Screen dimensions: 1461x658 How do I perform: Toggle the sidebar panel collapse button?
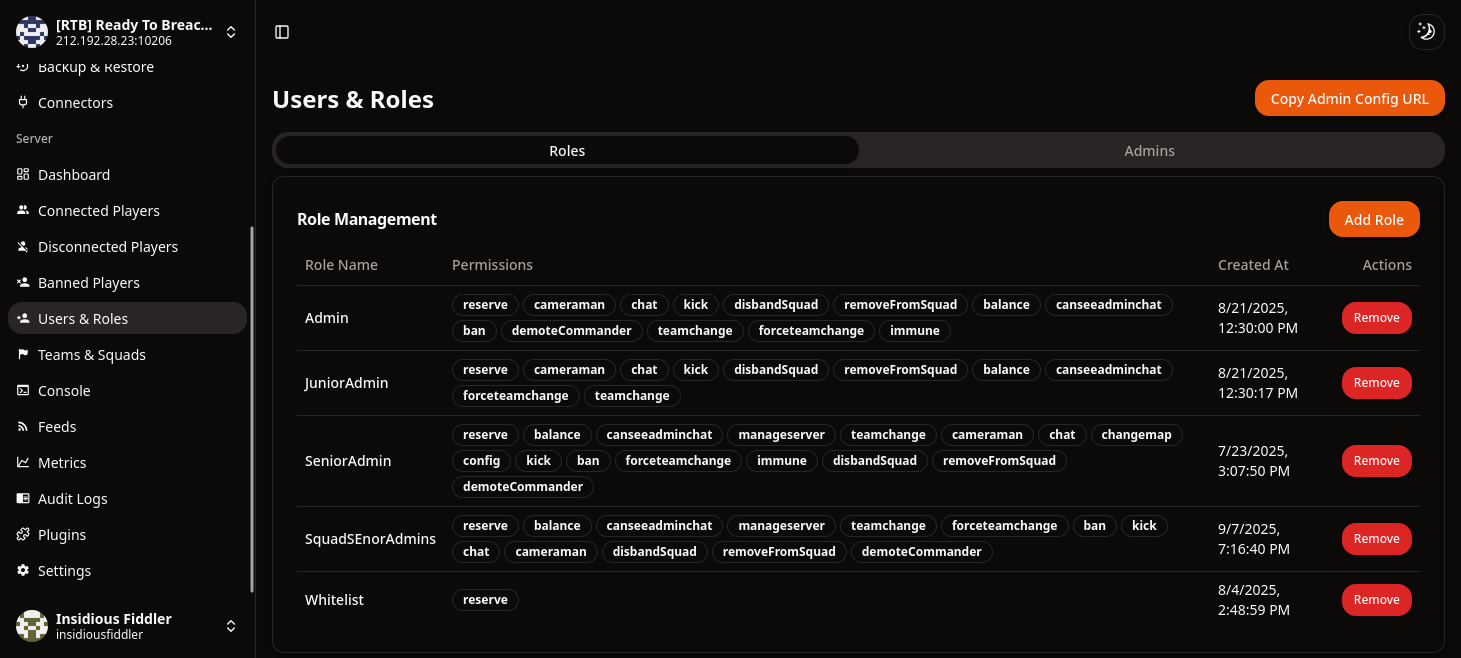click(x=282, y=32)
